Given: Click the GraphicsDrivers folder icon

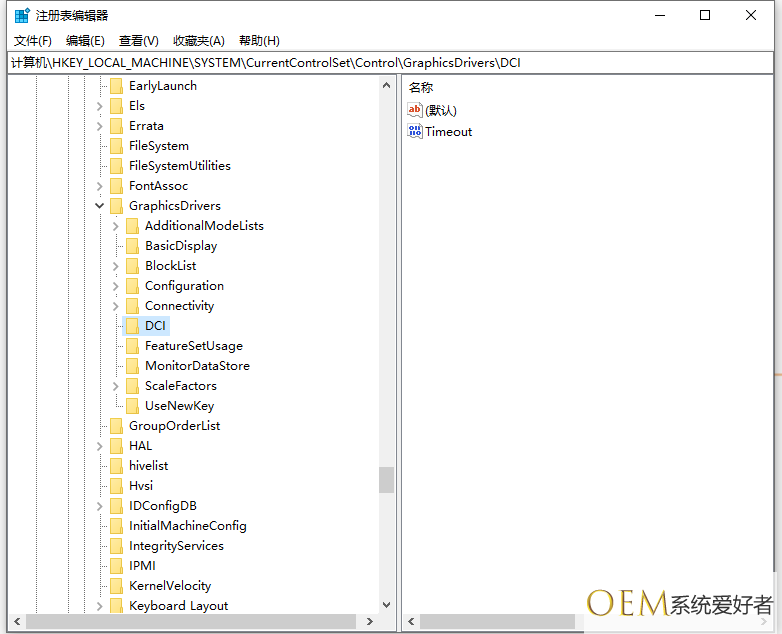Looking at the screenshot, I should click(x=116, y=206).
